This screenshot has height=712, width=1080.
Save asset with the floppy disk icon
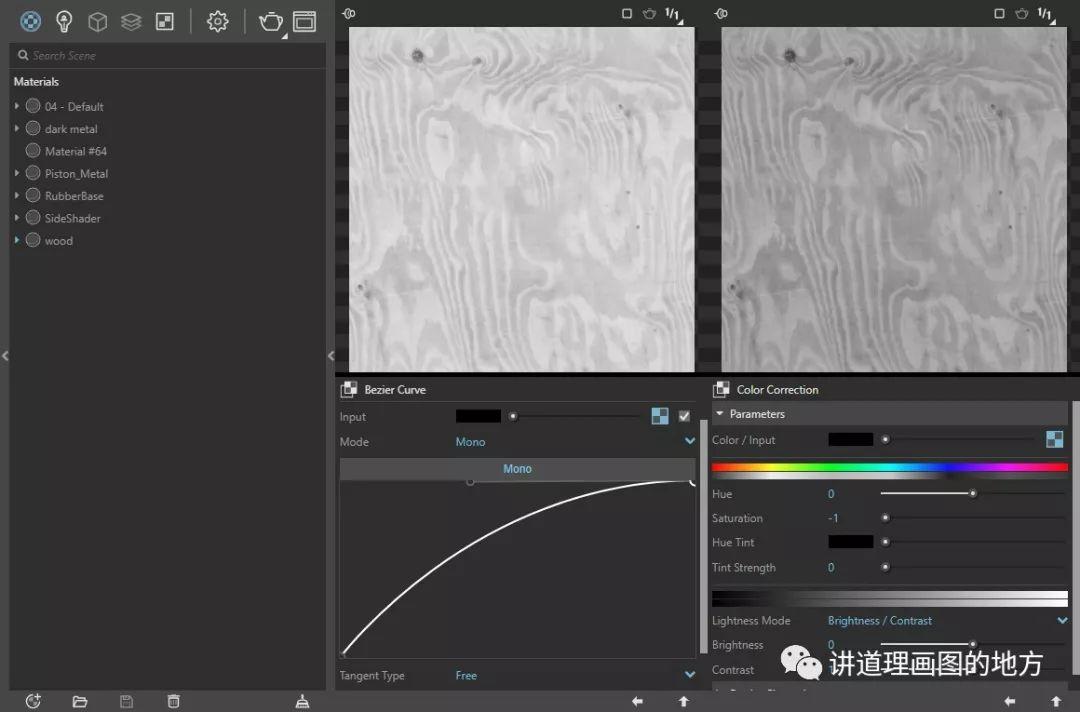coord(127,702)
